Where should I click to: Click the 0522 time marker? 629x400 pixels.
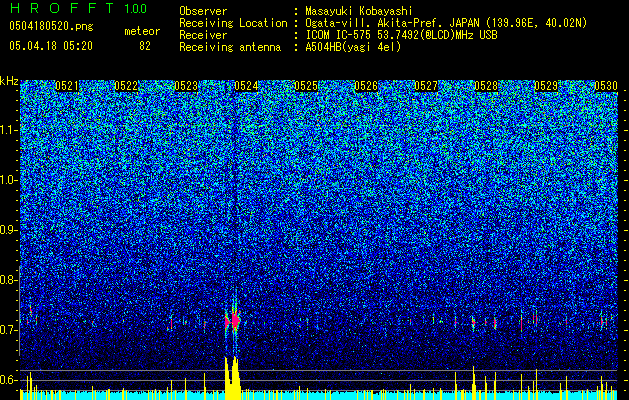[x=126, y=86]
